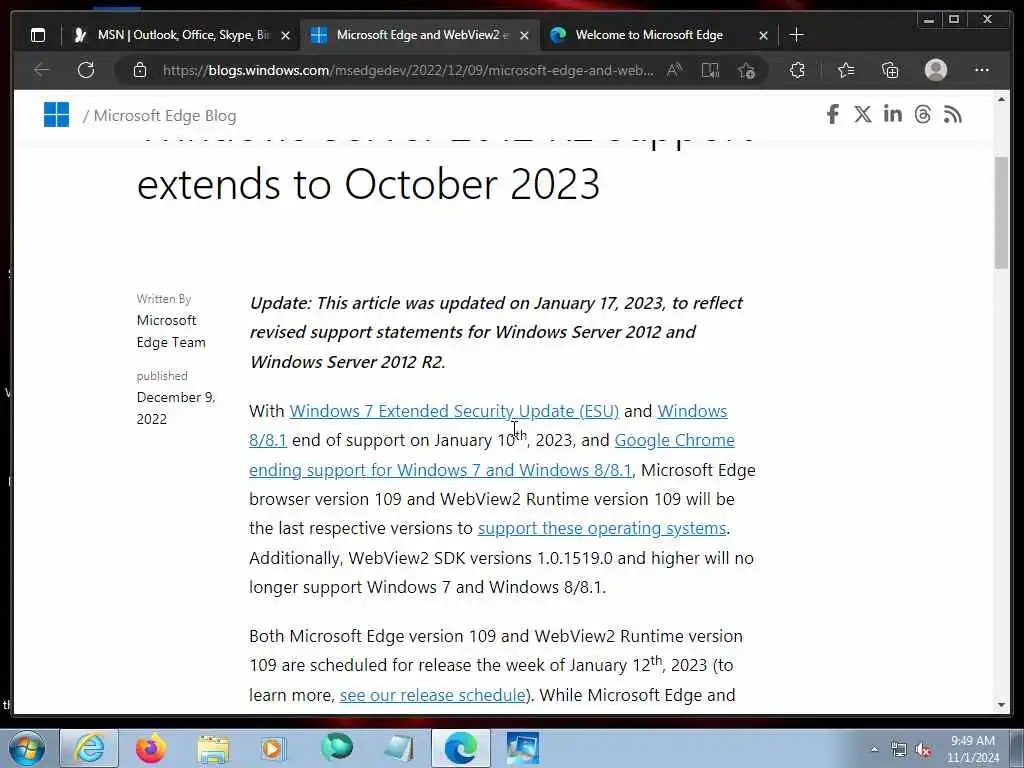
Task: Open the Favorites list
Action: pyautogui.click(x=846, y=70)
